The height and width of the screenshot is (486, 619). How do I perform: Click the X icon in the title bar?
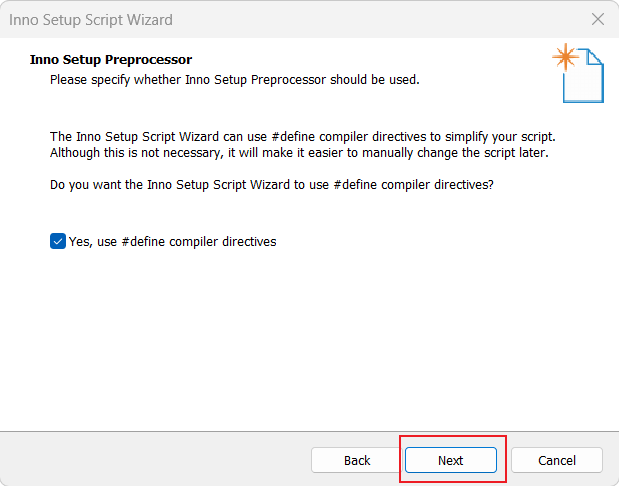click(598, 19)
